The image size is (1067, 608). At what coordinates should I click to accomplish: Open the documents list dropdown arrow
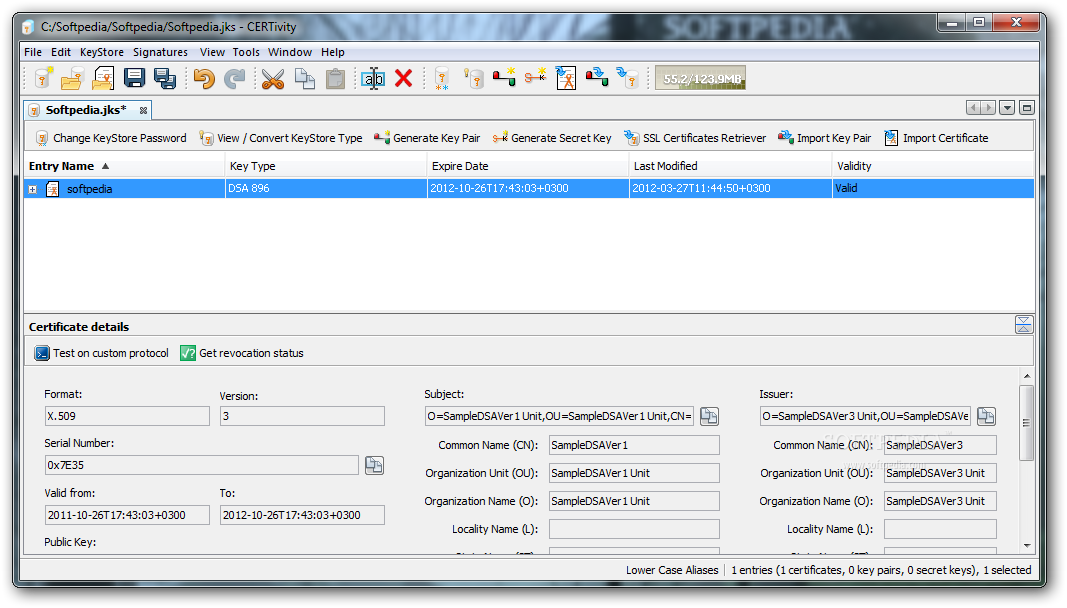[1008, 108]
